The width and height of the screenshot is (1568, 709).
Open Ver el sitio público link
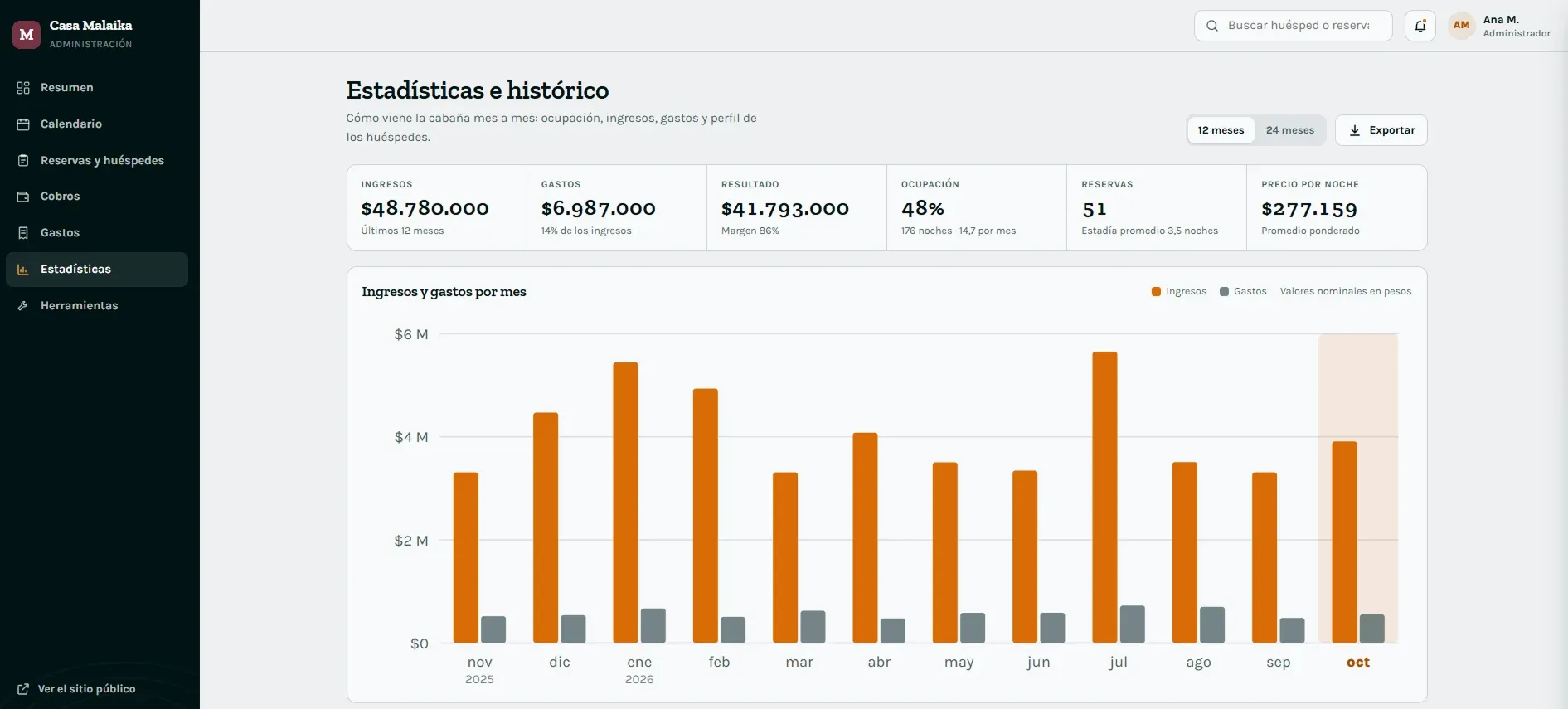[76, 689]
